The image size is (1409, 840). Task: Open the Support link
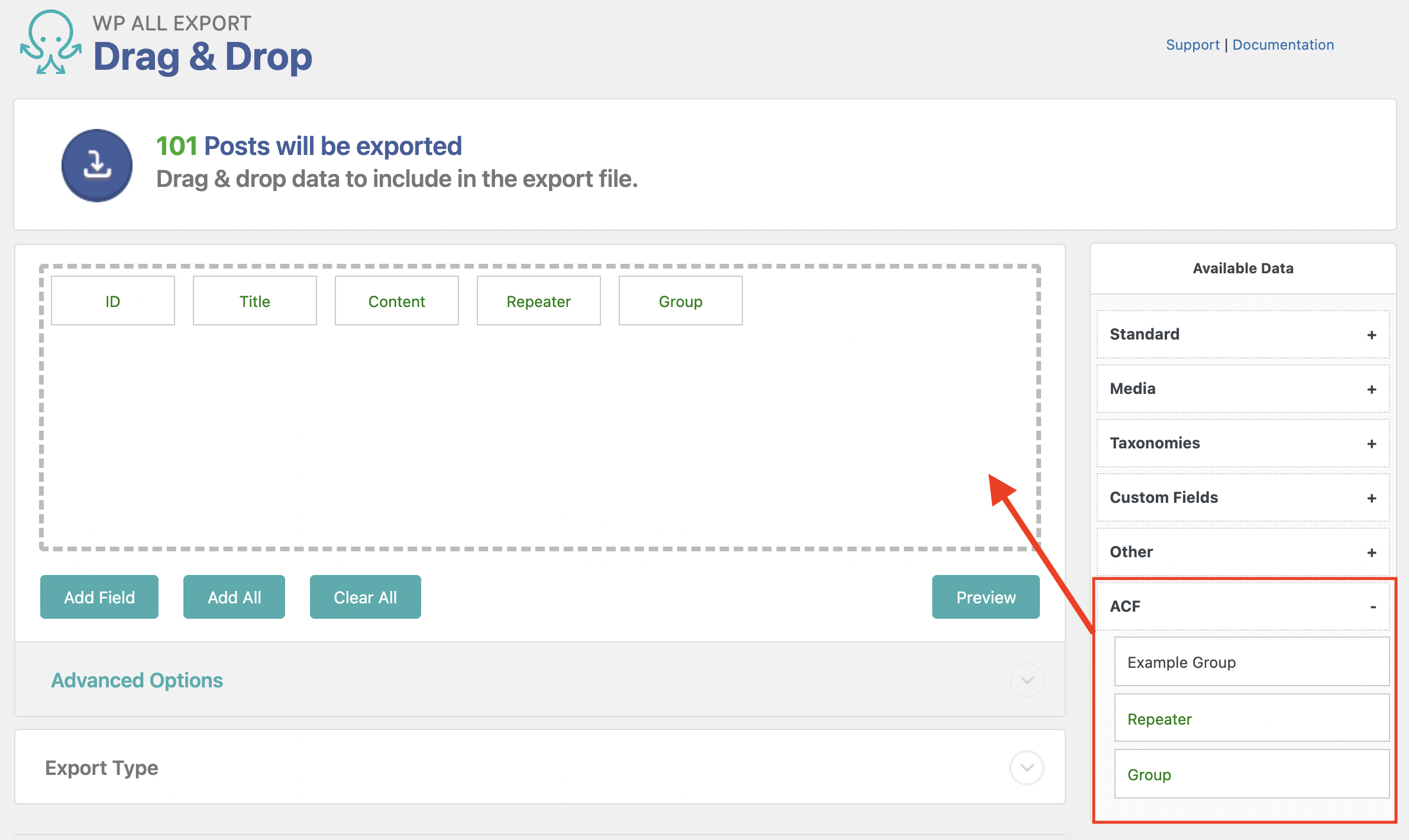pos(1193,44)
